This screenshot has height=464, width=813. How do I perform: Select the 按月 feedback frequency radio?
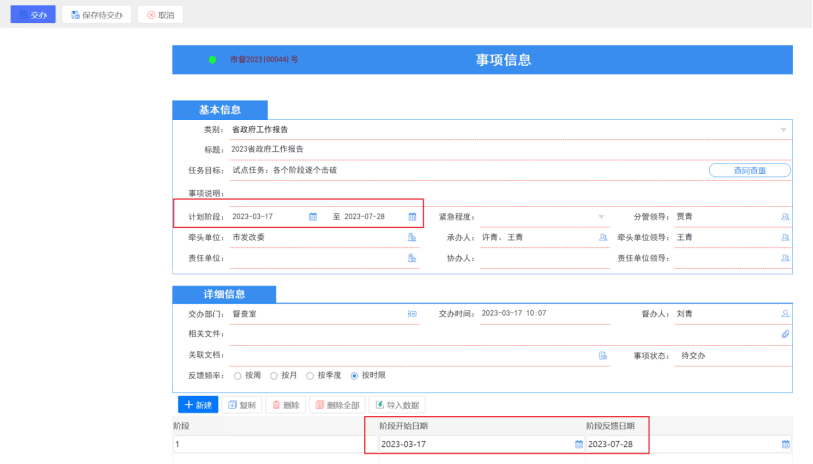274,376
